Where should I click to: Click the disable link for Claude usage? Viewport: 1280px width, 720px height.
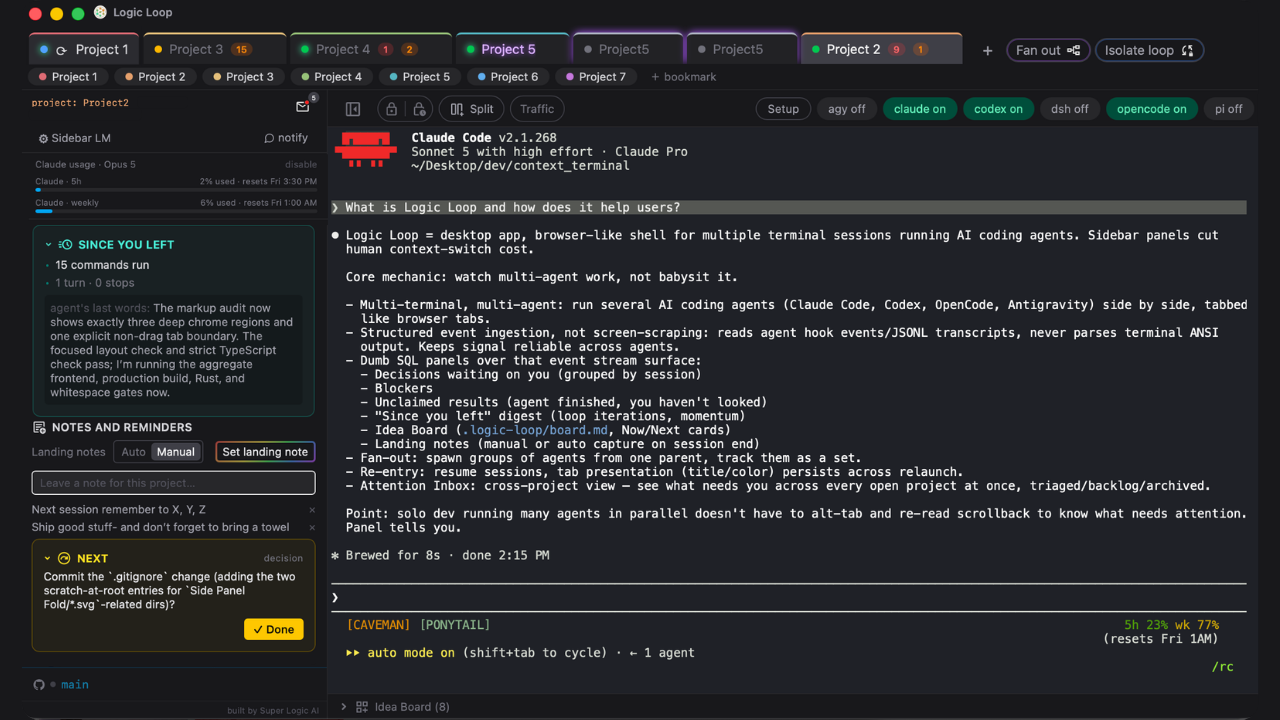(x=301, y=164)
